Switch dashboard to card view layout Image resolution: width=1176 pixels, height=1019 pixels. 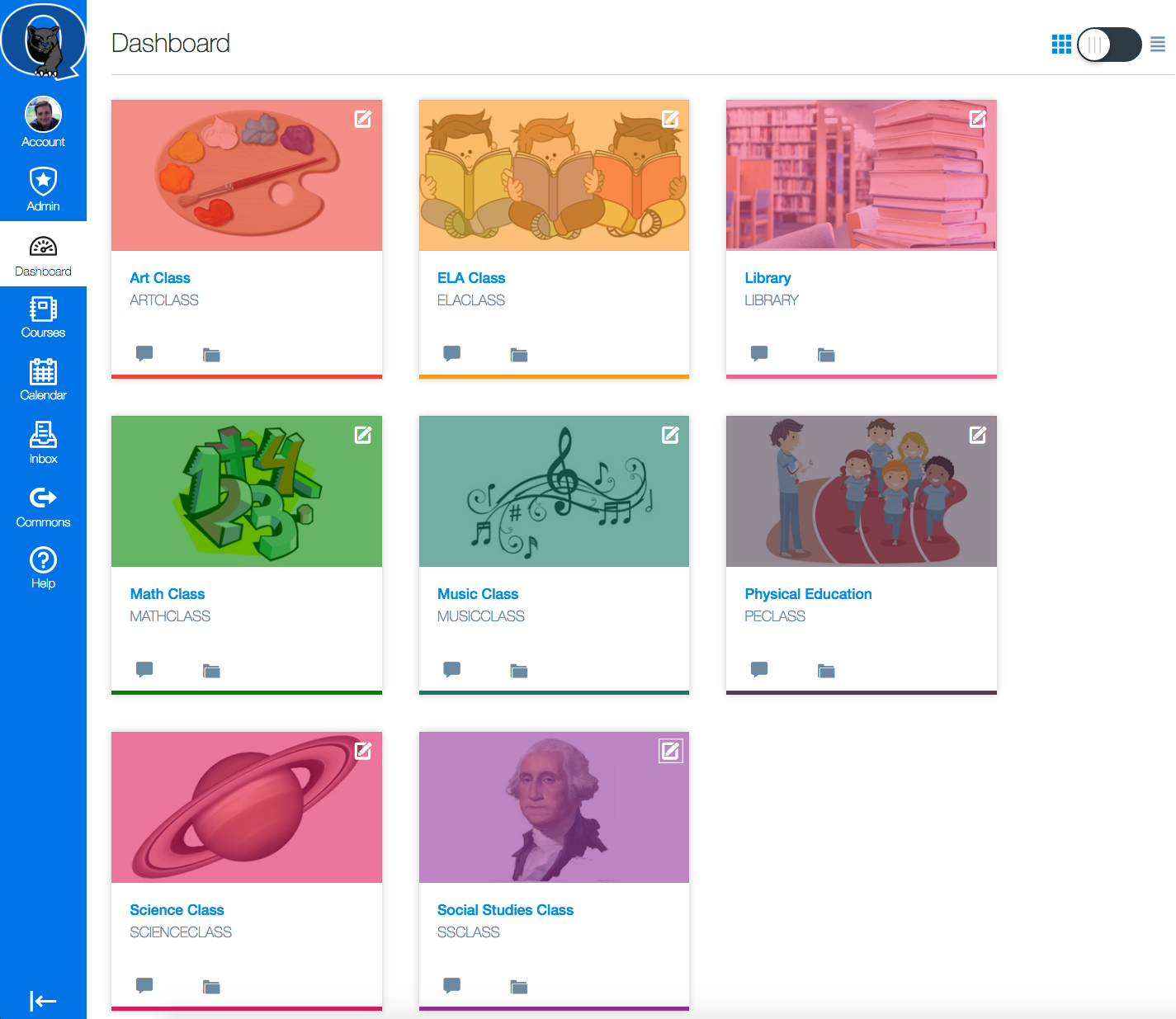coord(1061,44)
